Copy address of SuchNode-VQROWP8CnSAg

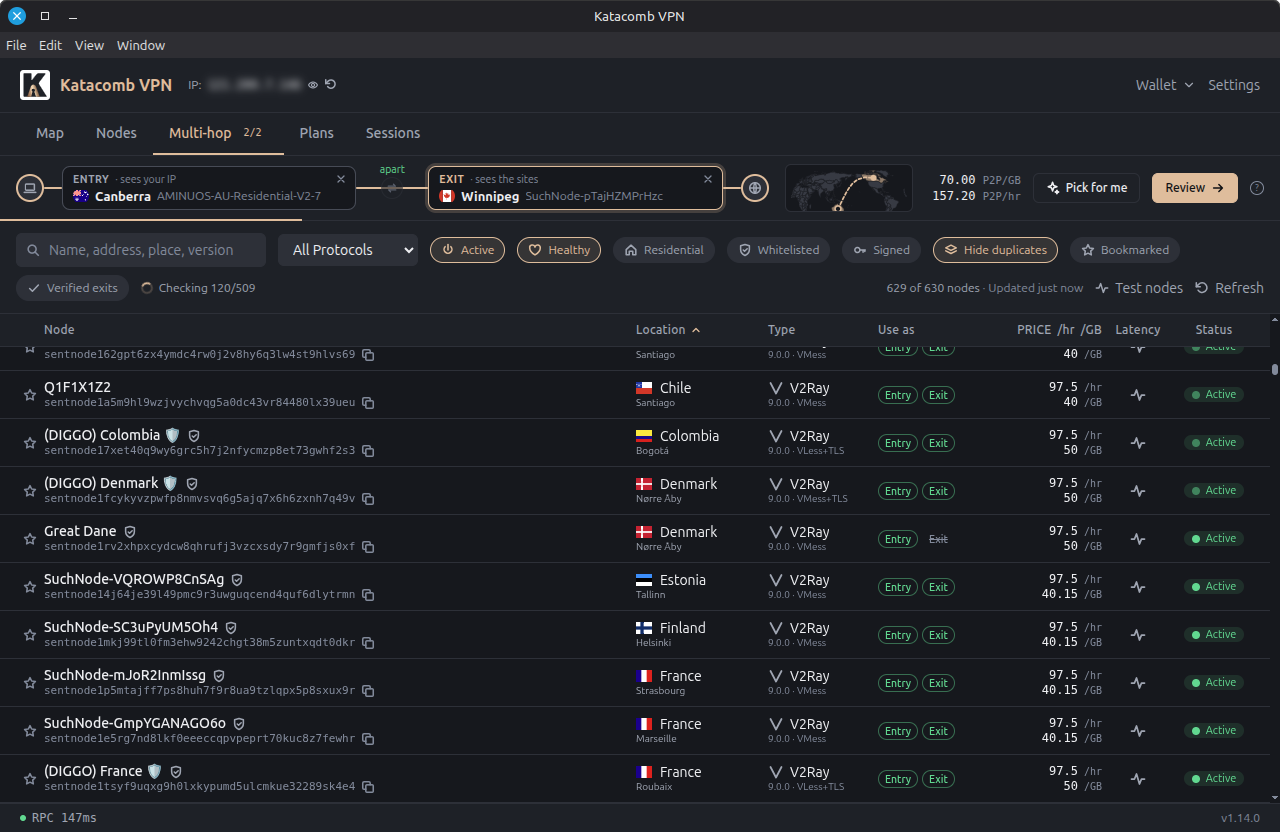pos(368,595)
